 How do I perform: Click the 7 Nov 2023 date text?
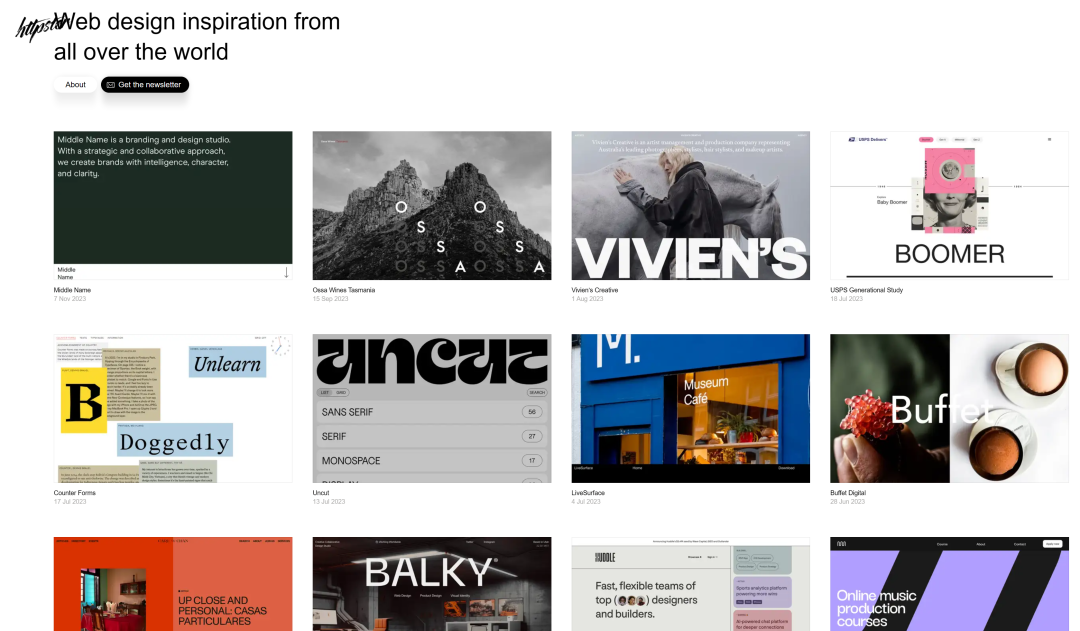(x=70, y=299)
